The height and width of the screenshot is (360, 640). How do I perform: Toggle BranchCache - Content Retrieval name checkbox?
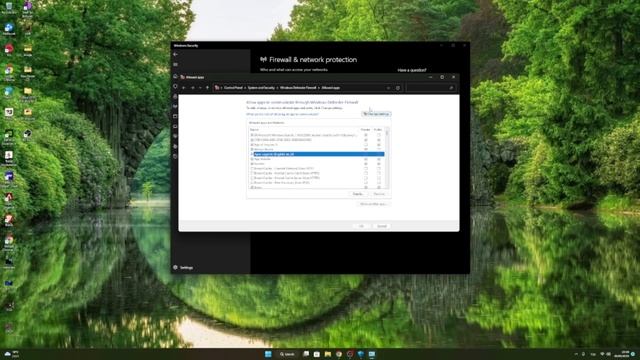(x=252, y=169)
